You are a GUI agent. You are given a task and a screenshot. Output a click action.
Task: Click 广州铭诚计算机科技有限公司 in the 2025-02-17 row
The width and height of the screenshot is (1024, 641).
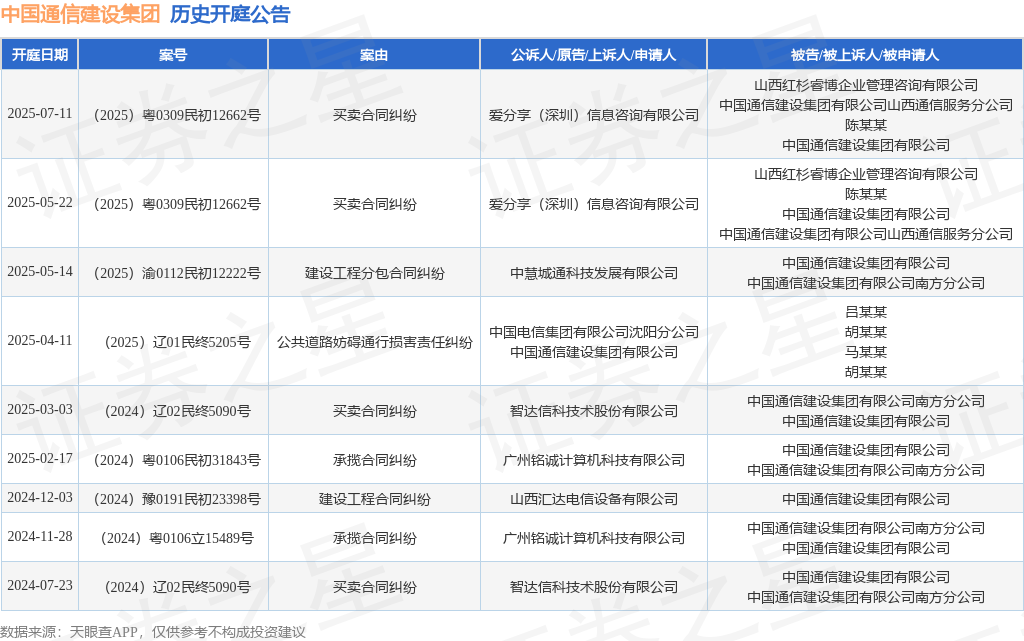(x=594, y=460)
